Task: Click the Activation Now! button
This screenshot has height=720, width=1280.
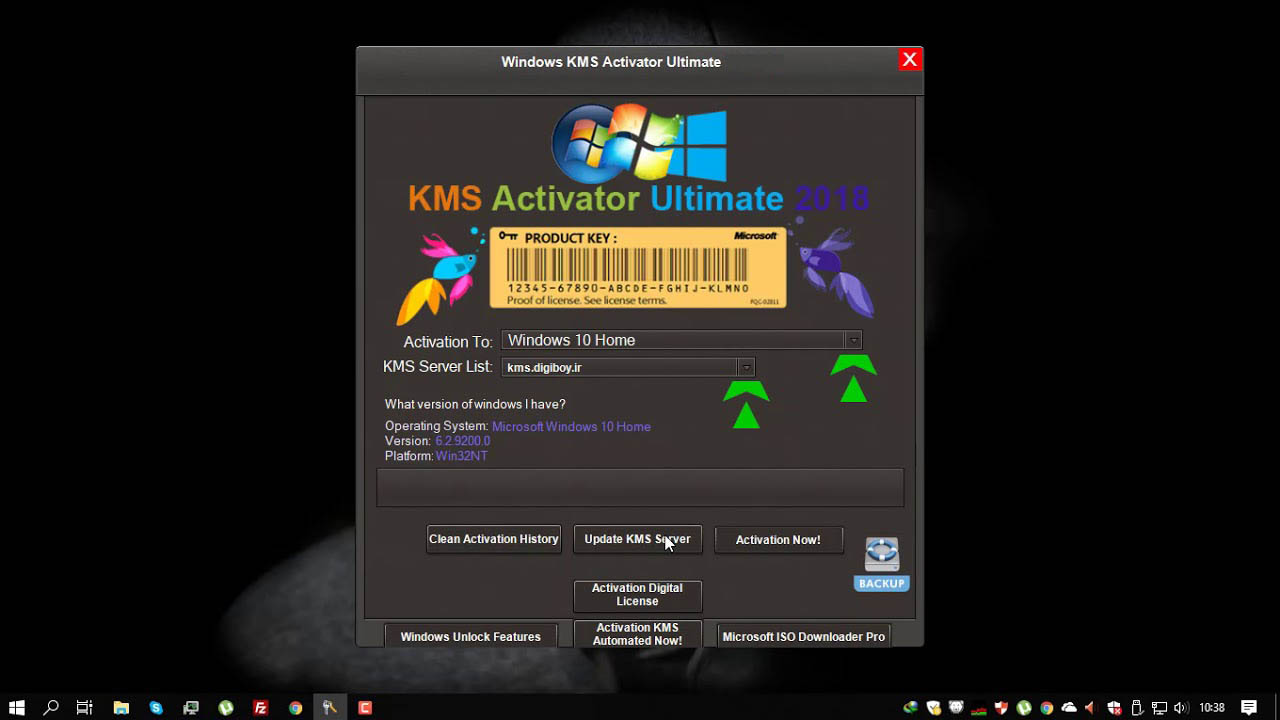Action: (x=778, y=540)
